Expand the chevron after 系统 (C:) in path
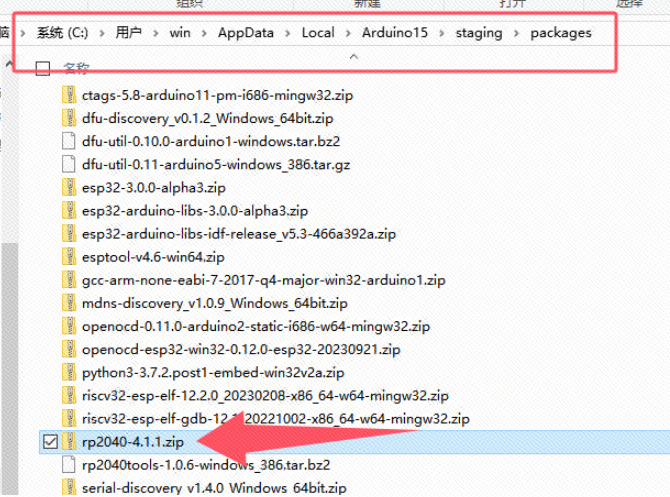 point(102,33)
